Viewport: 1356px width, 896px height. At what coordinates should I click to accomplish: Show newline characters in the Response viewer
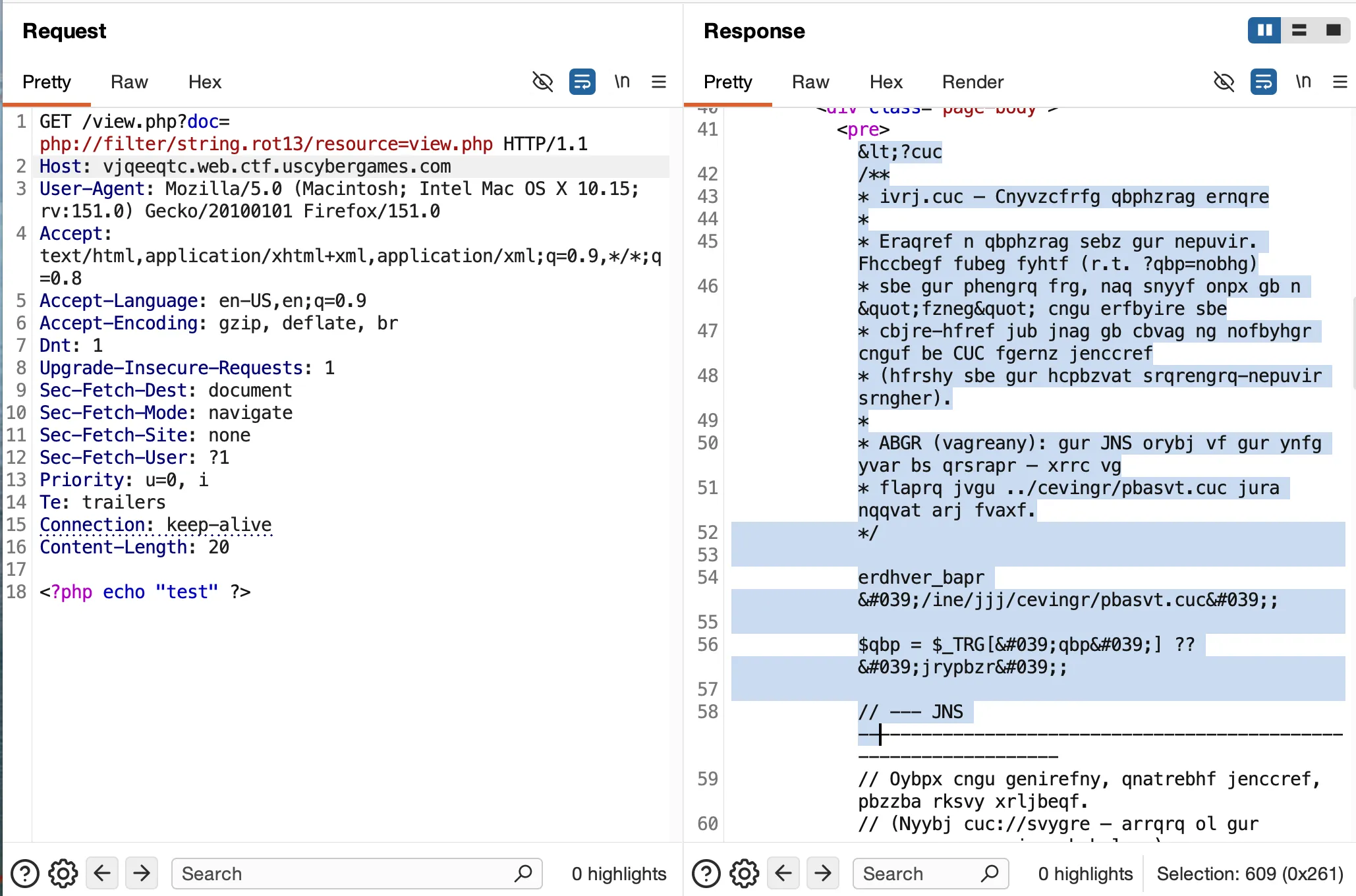pyautogui.click(x=1303, y=82)
